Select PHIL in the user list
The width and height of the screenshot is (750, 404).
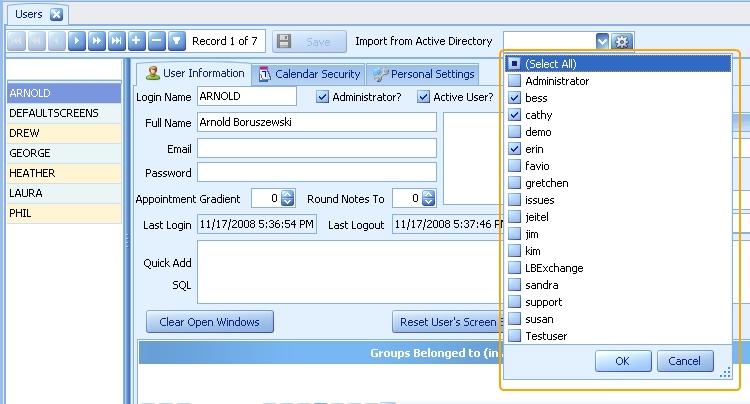coord(64,213)
